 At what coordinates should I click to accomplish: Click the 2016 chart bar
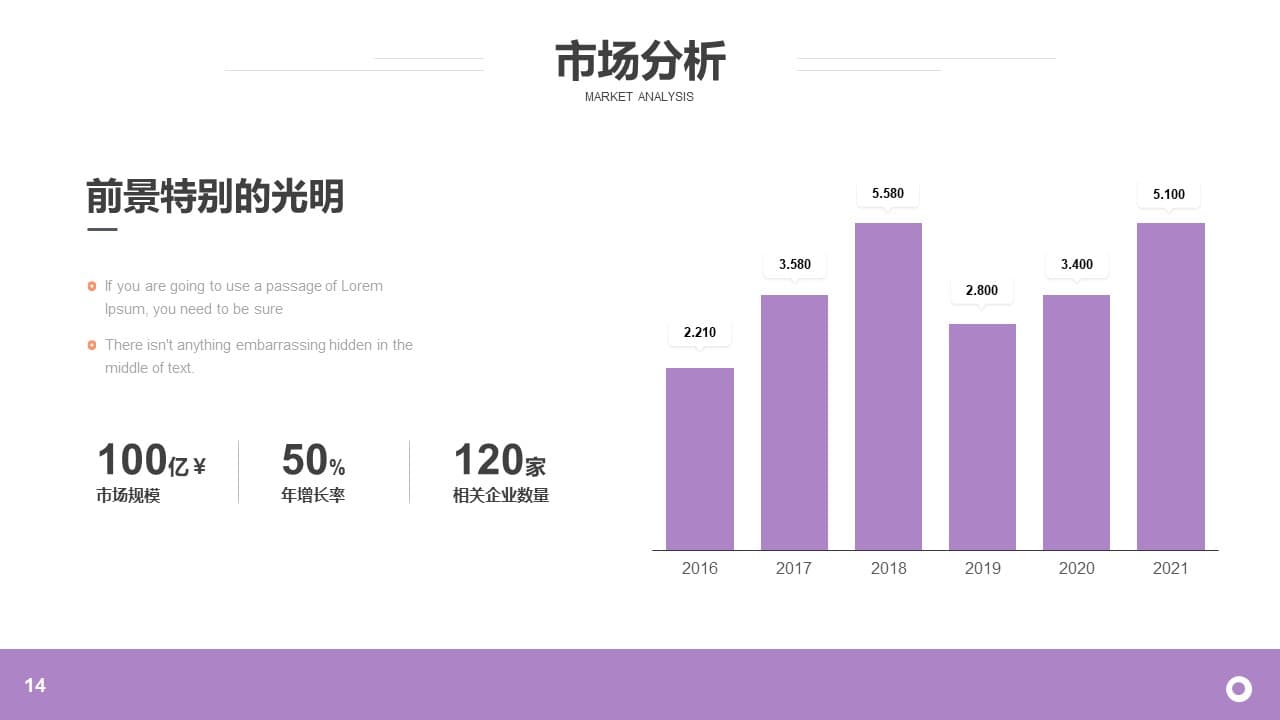coord(700,459)
